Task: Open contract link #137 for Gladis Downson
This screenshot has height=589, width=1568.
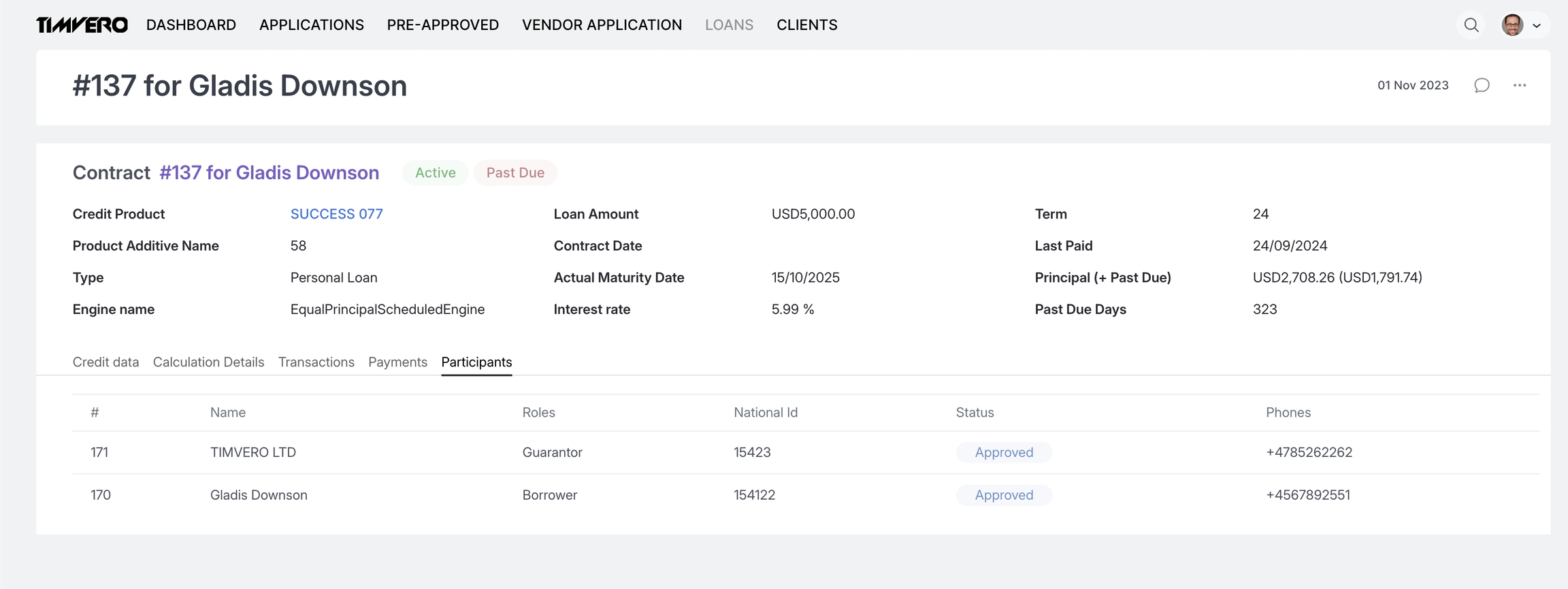Action: click(x=269, y=173)
